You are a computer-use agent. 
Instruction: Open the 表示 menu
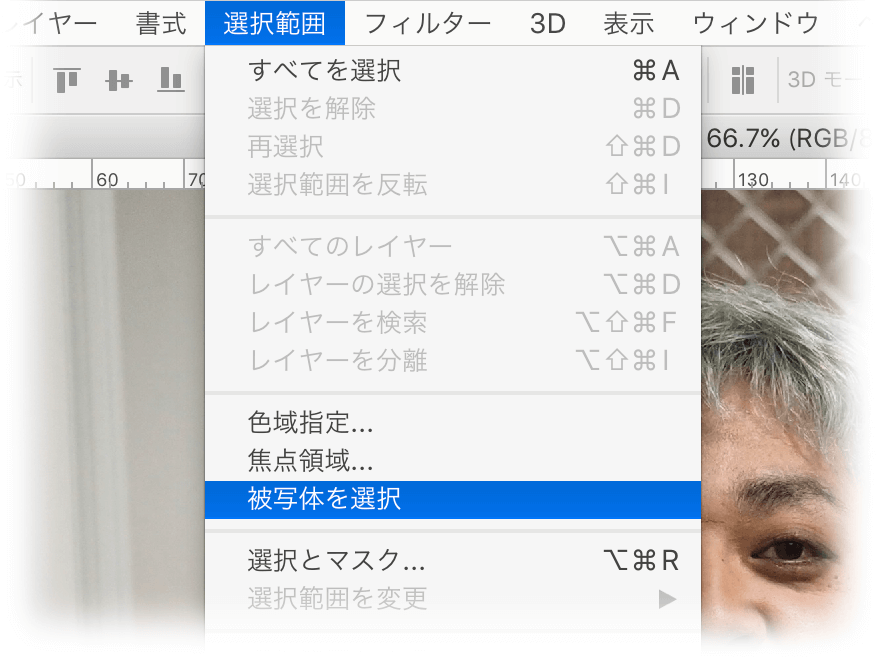coord(629,23)
